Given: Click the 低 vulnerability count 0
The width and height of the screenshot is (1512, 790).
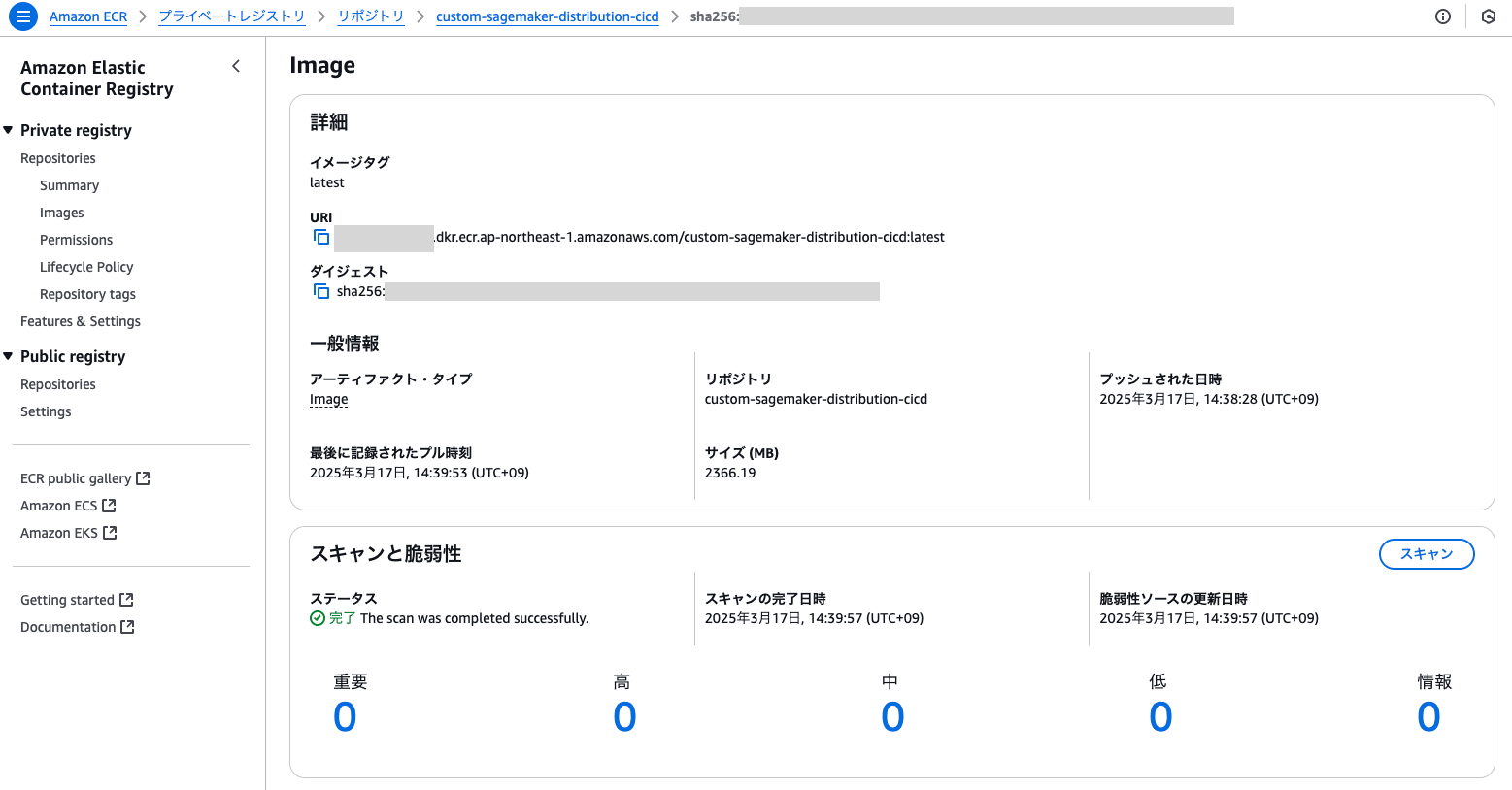Looking at the screenshot, I should [1160, 717].
